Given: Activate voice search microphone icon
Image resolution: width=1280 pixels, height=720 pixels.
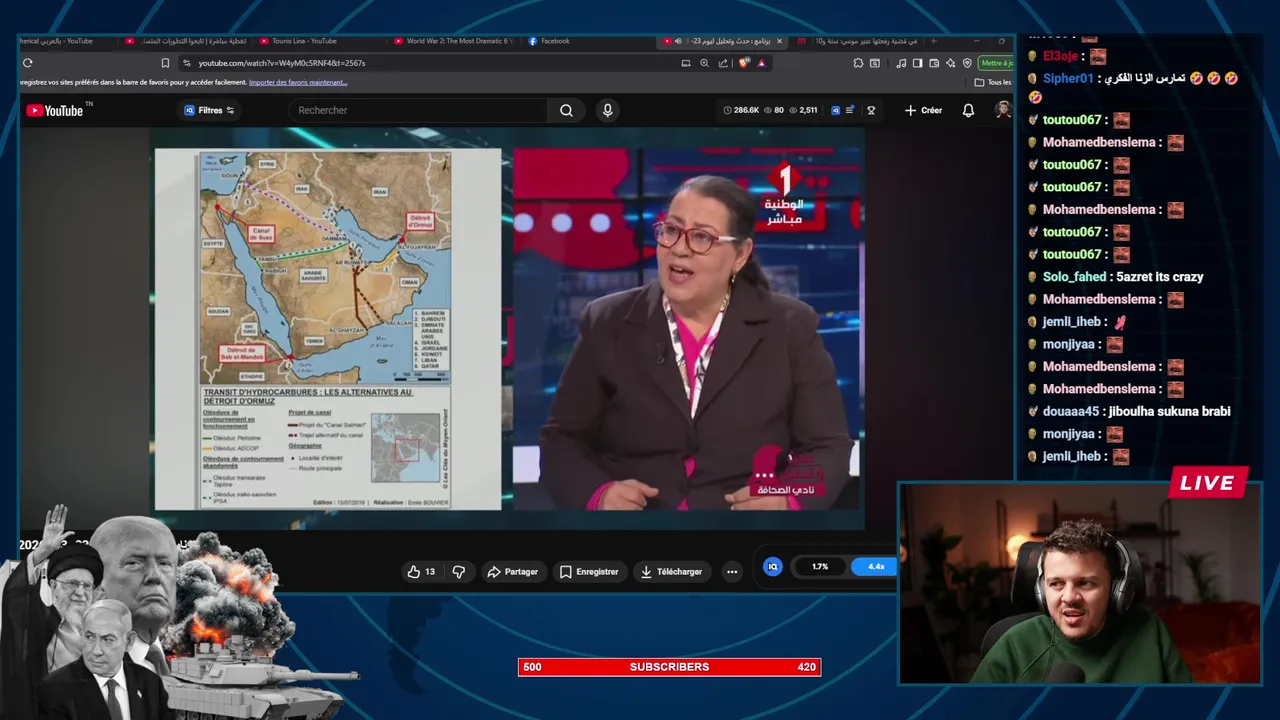Looking at the screenshot, I should tap(607, 110).
